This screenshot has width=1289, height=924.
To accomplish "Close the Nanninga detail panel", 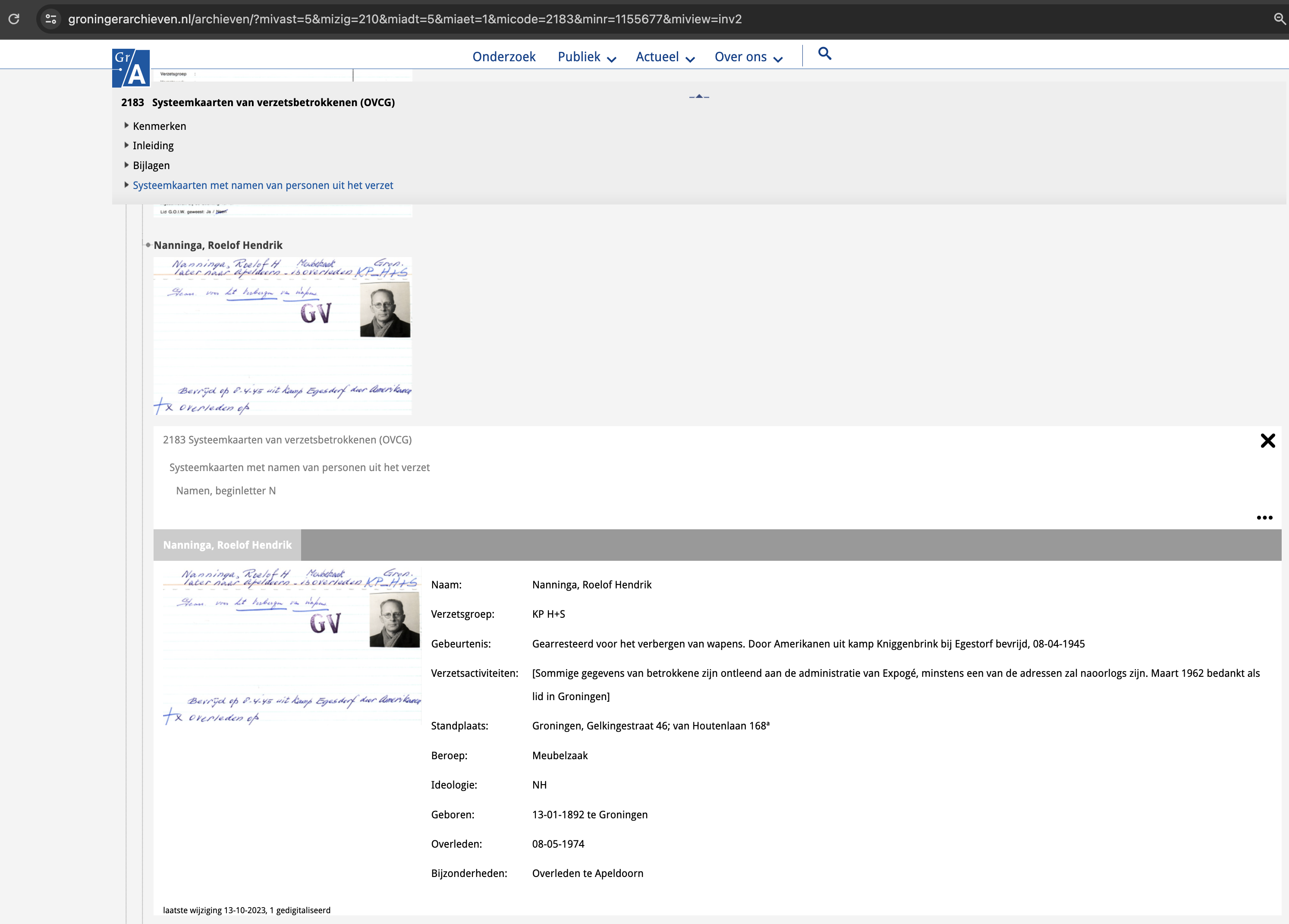I will 1267,440.
